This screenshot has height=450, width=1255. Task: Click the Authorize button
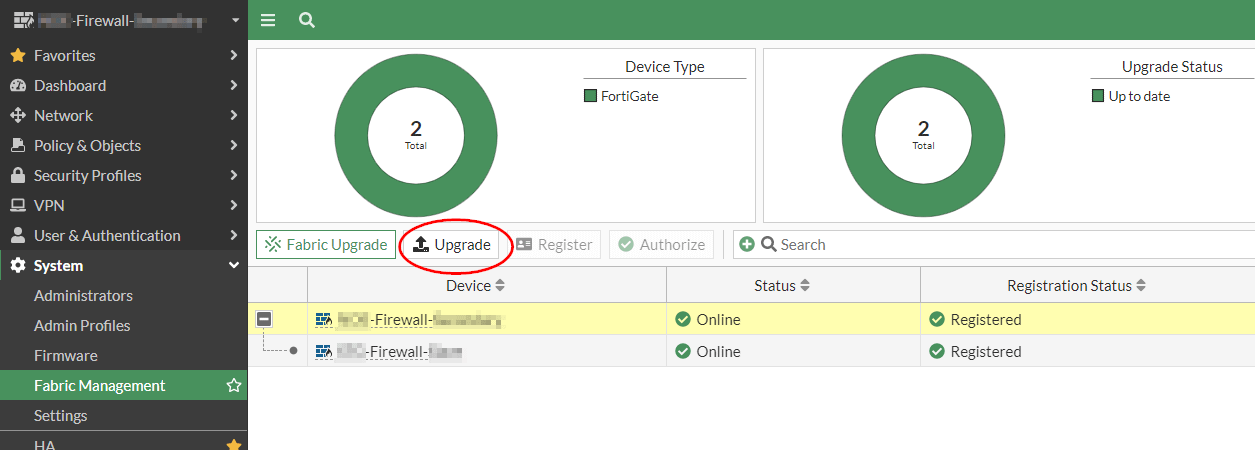click(x=661, y=245)
